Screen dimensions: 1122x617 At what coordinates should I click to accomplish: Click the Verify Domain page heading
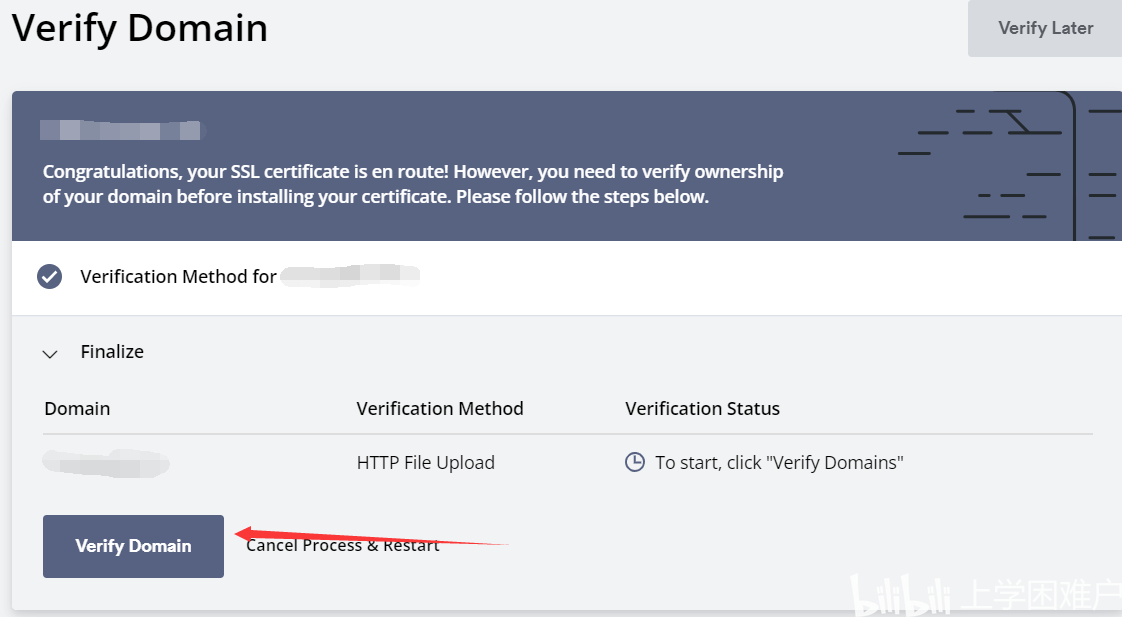pyautogui.click(x=140, y=29)
